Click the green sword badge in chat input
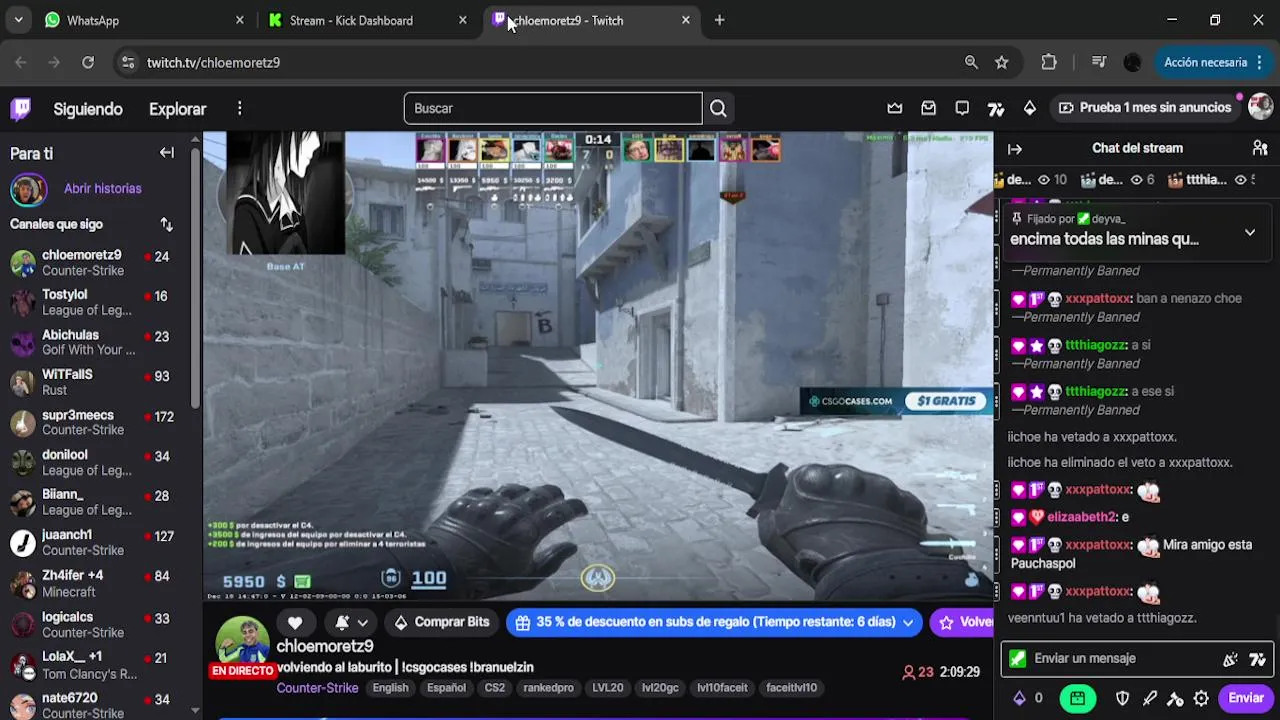Image resolution: width=1280 pixels, height=720 pixels. [1018, 659]
